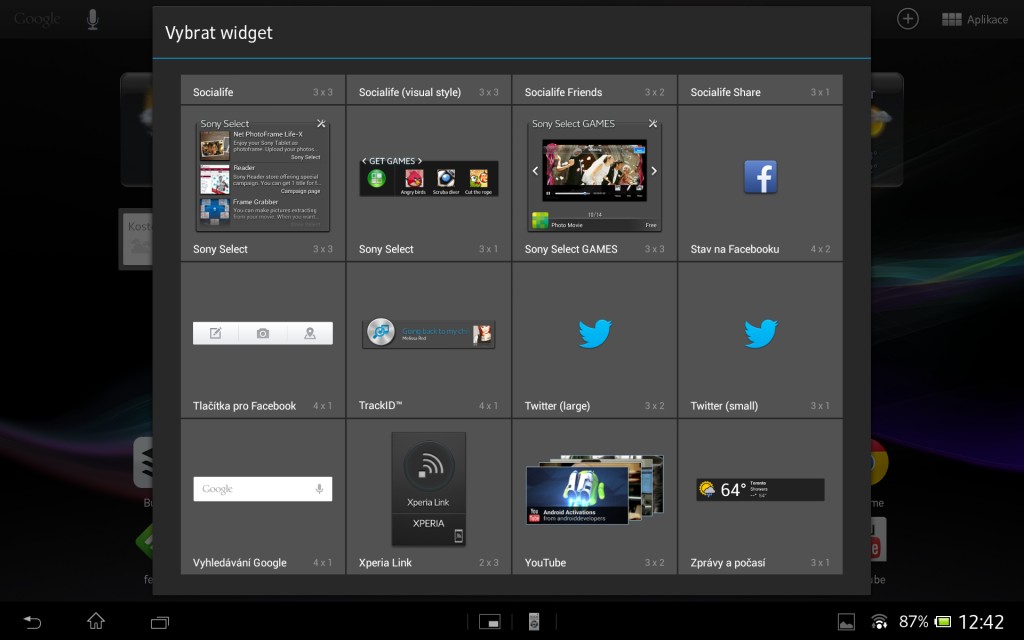Open the Sony Select widget news preview

tap(263, 176)
